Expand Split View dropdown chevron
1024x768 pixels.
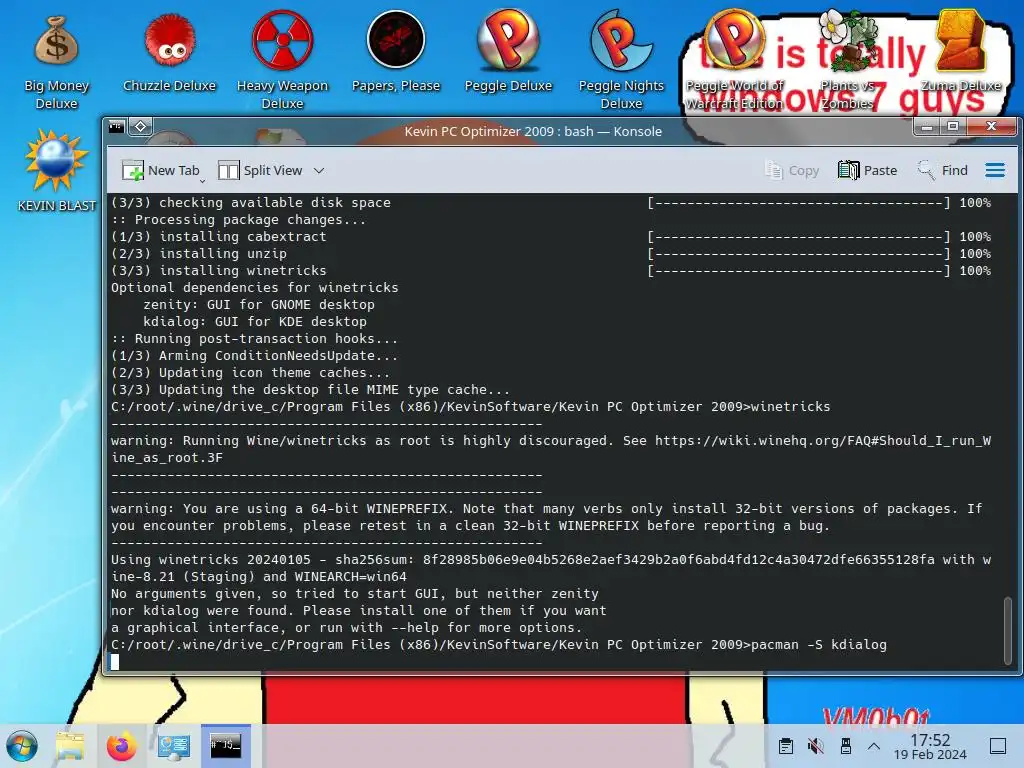point(319,170)
